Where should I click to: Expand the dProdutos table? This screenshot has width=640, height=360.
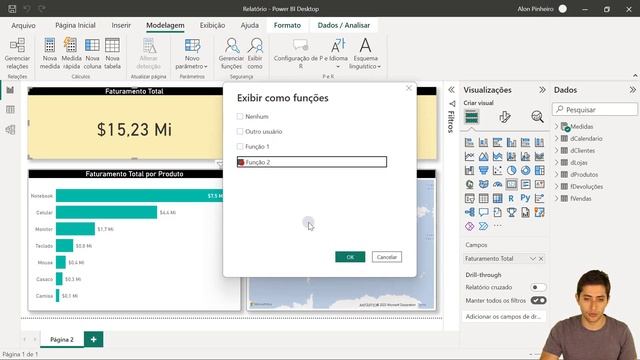tap(557, 174)
